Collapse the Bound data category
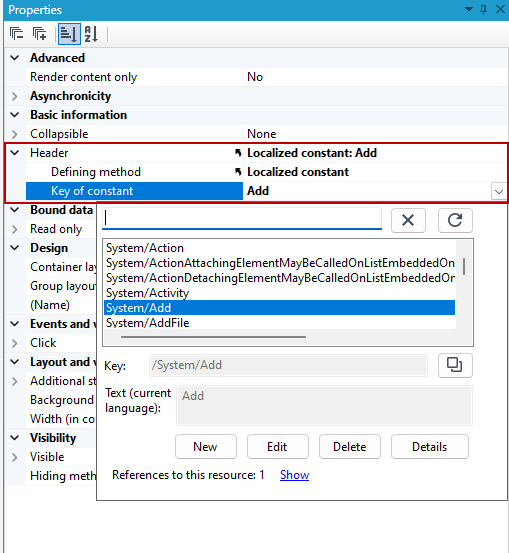 [14, 210]
